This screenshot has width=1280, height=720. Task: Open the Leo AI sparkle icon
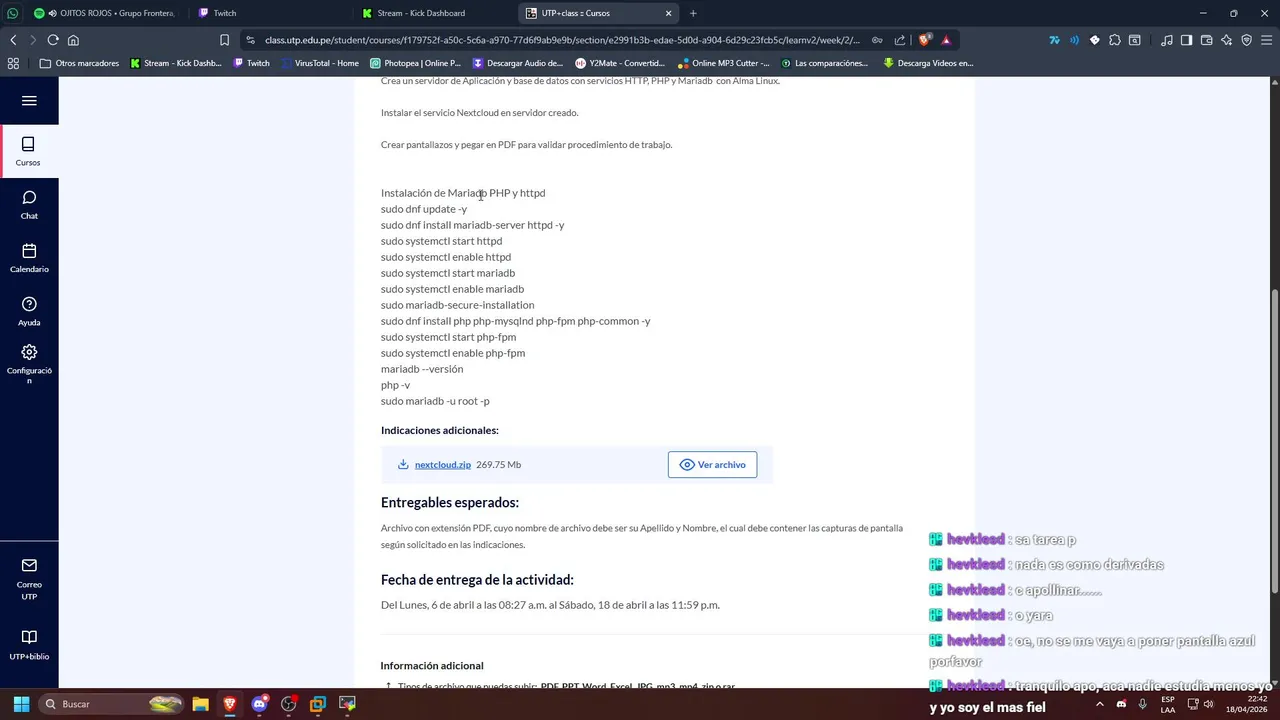[1227, 40]
